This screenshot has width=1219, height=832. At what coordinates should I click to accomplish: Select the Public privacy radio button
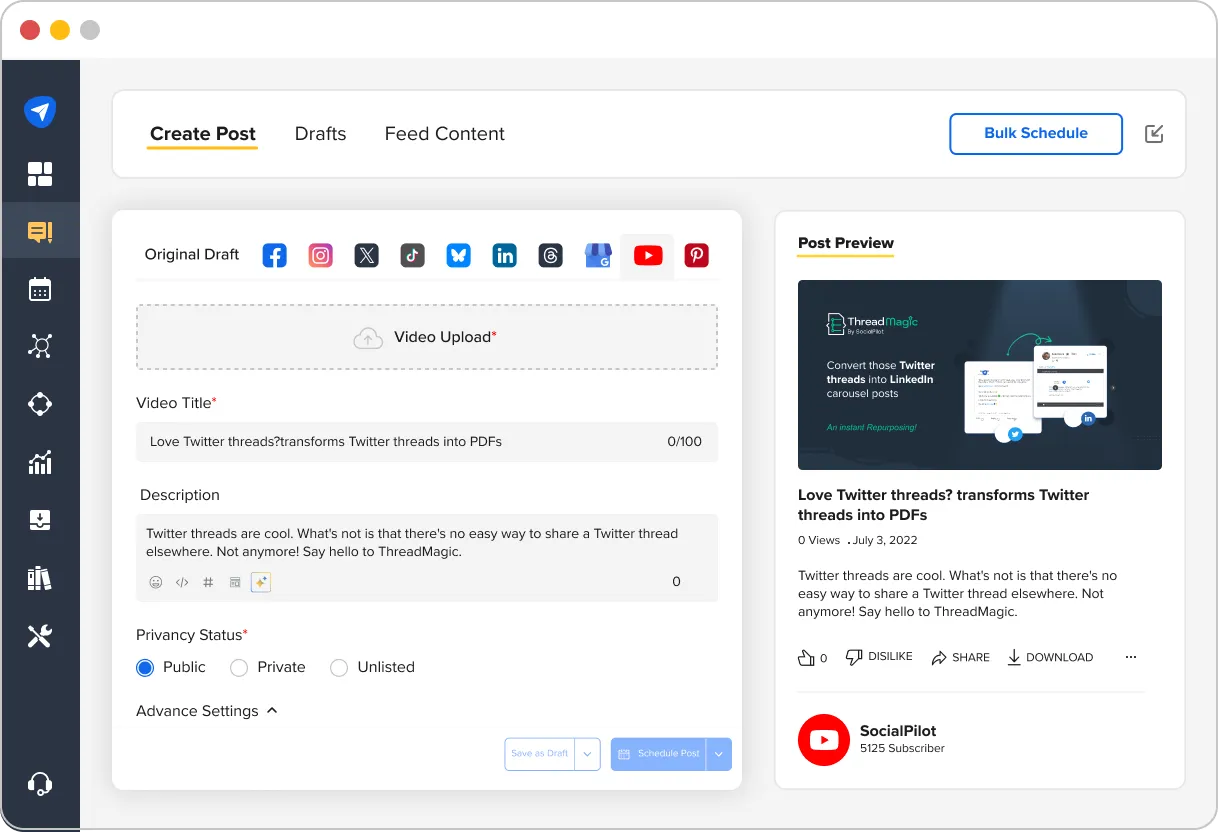pyautogui.click(x=144, y=667)
